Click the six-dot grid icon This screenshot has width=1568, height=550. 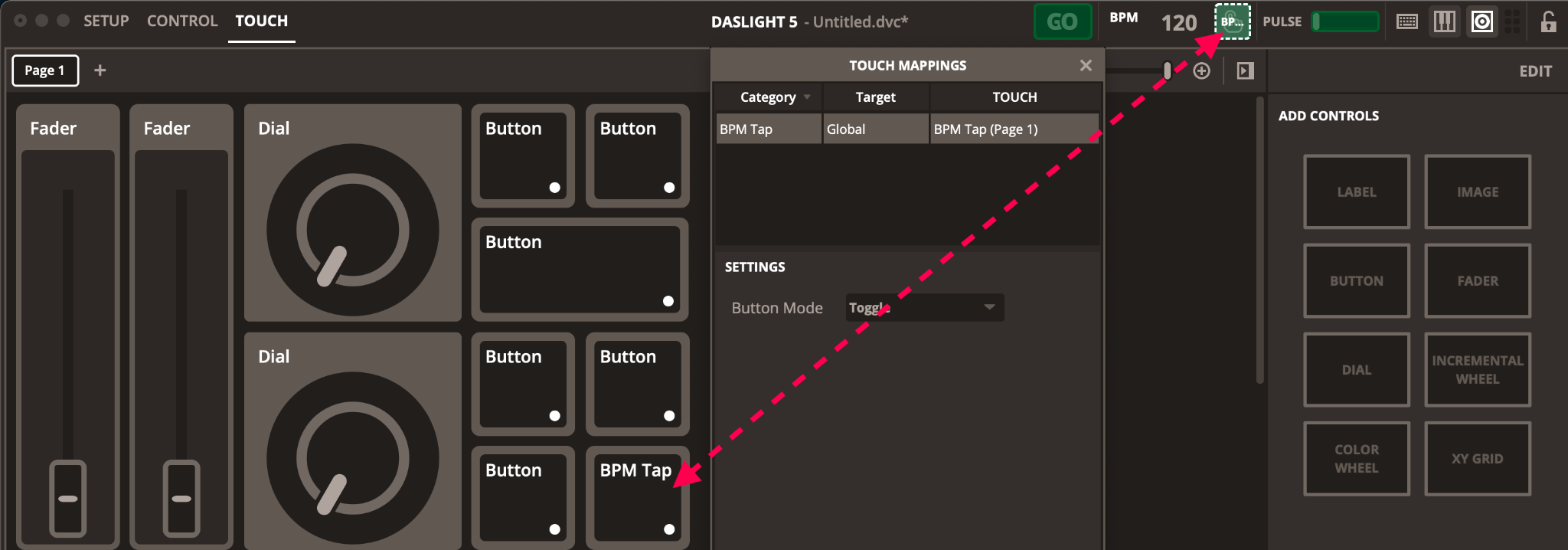click(1513, 21)
